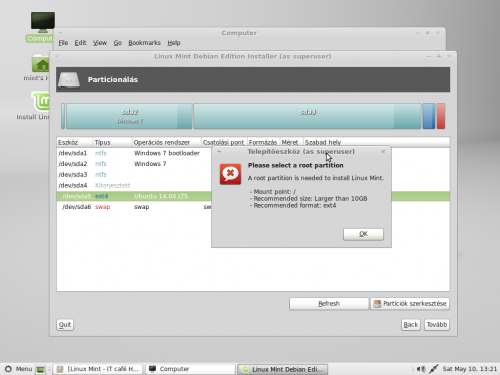Screen dimensions: 500x375
Task: Click the volume speaker tray icon
Action: (421, 369)
